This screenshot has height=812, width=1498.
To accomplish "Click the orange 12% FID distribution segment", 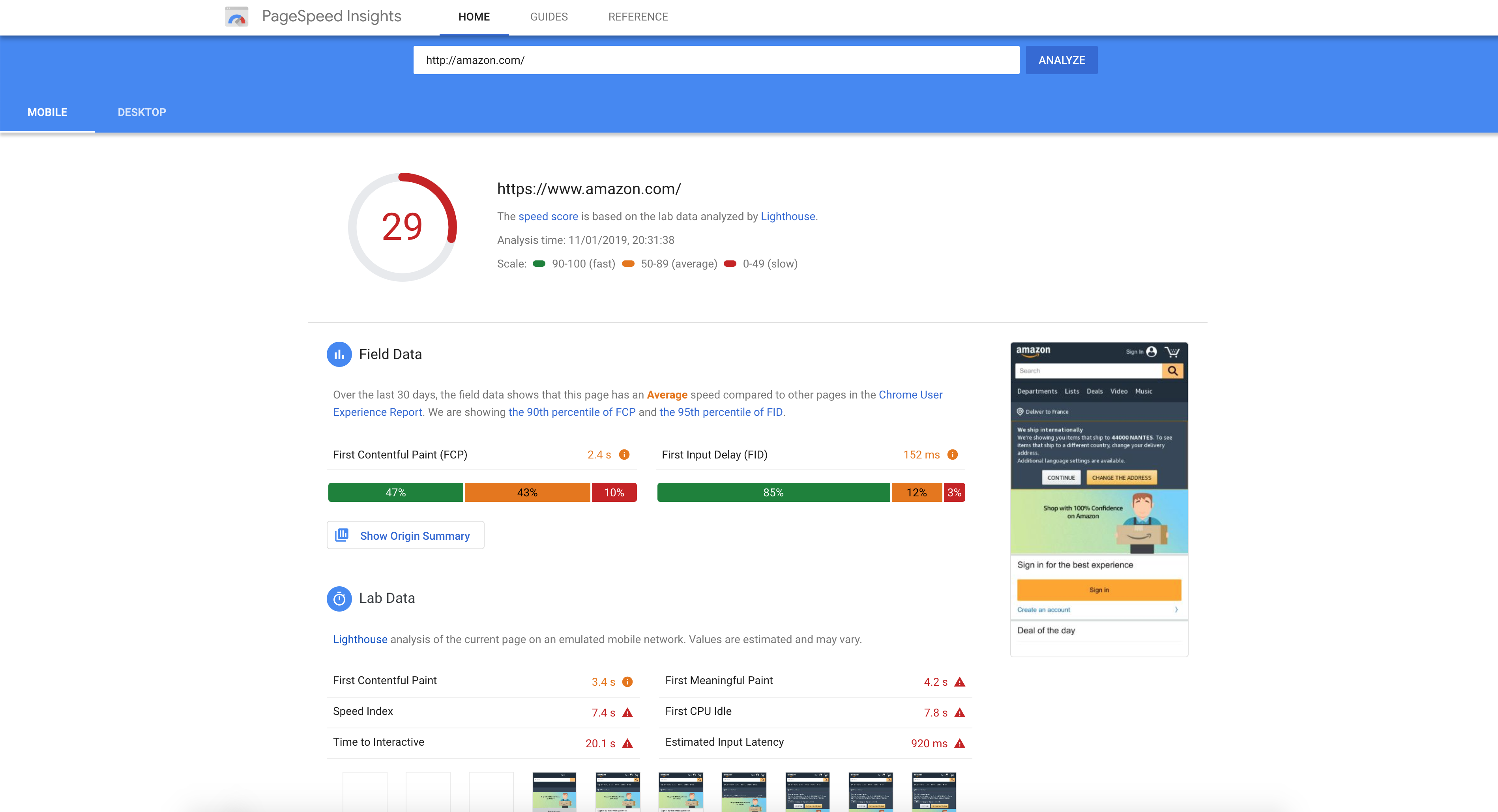I will (916, 492).
